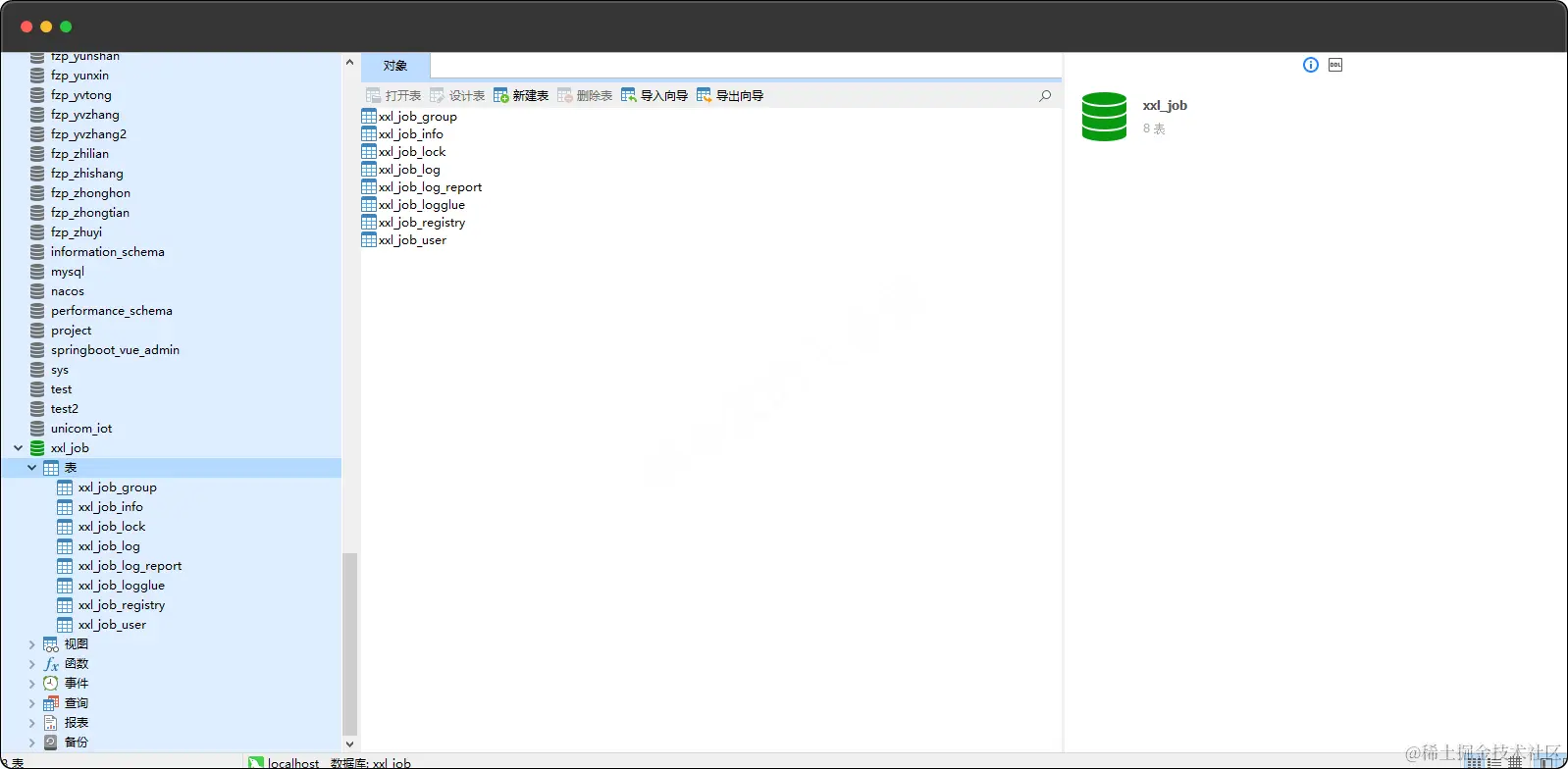The height and width of the screenshot is (769, 1568).
Task: Click the green maximize window button
Action: point(66,26)
